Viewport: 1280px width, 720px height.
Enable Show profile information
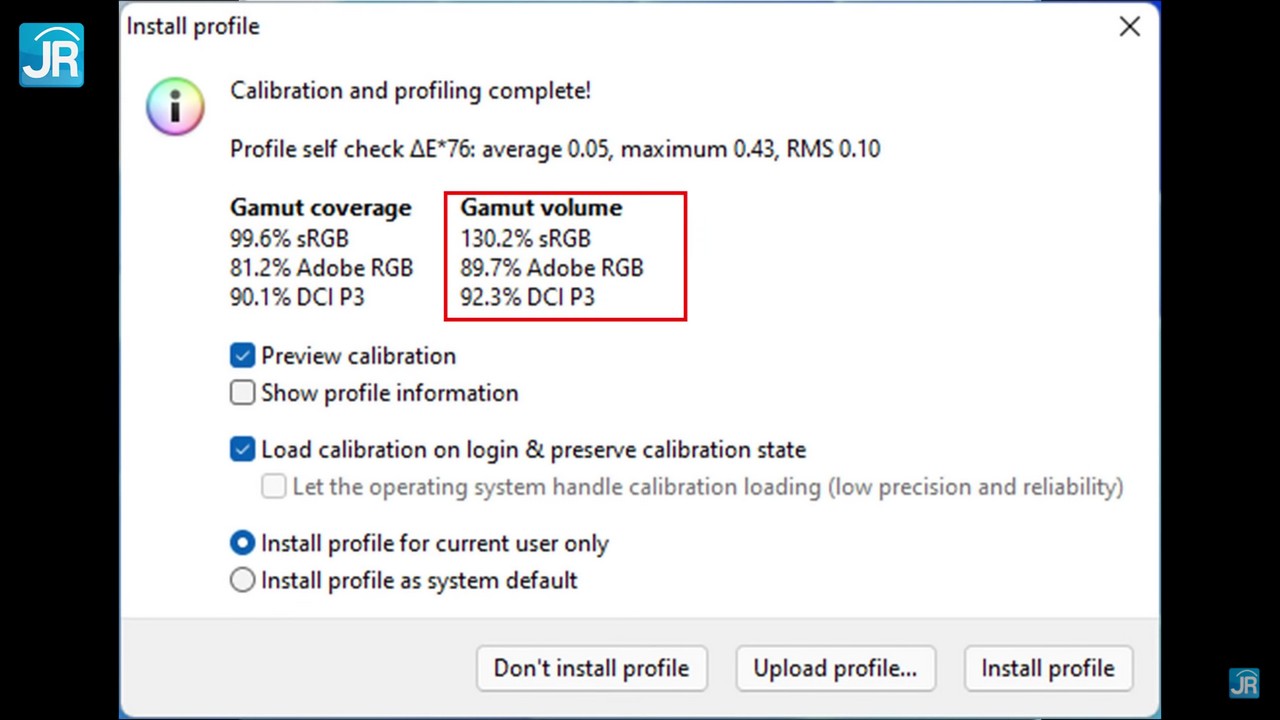[x=243, y=393]
